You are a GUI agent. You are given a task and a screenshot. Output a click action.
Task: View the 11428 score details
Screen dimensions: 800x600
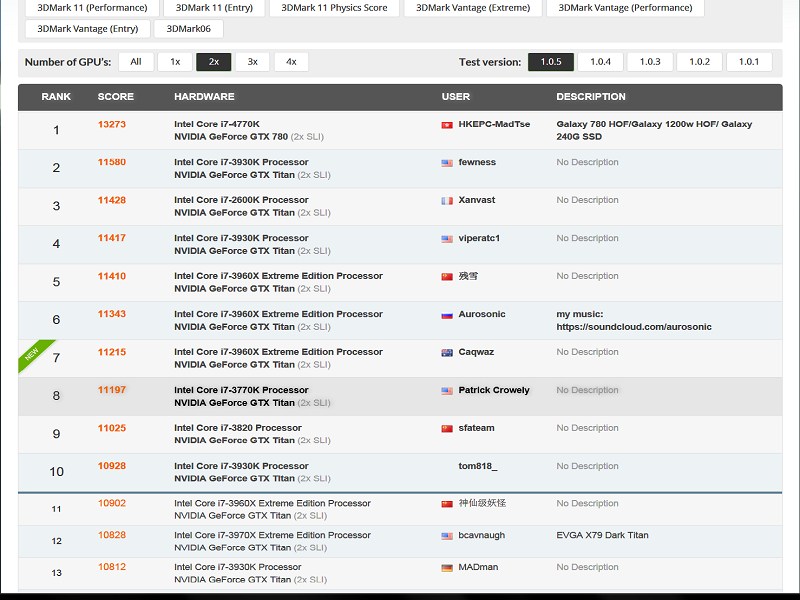point(112,200)
